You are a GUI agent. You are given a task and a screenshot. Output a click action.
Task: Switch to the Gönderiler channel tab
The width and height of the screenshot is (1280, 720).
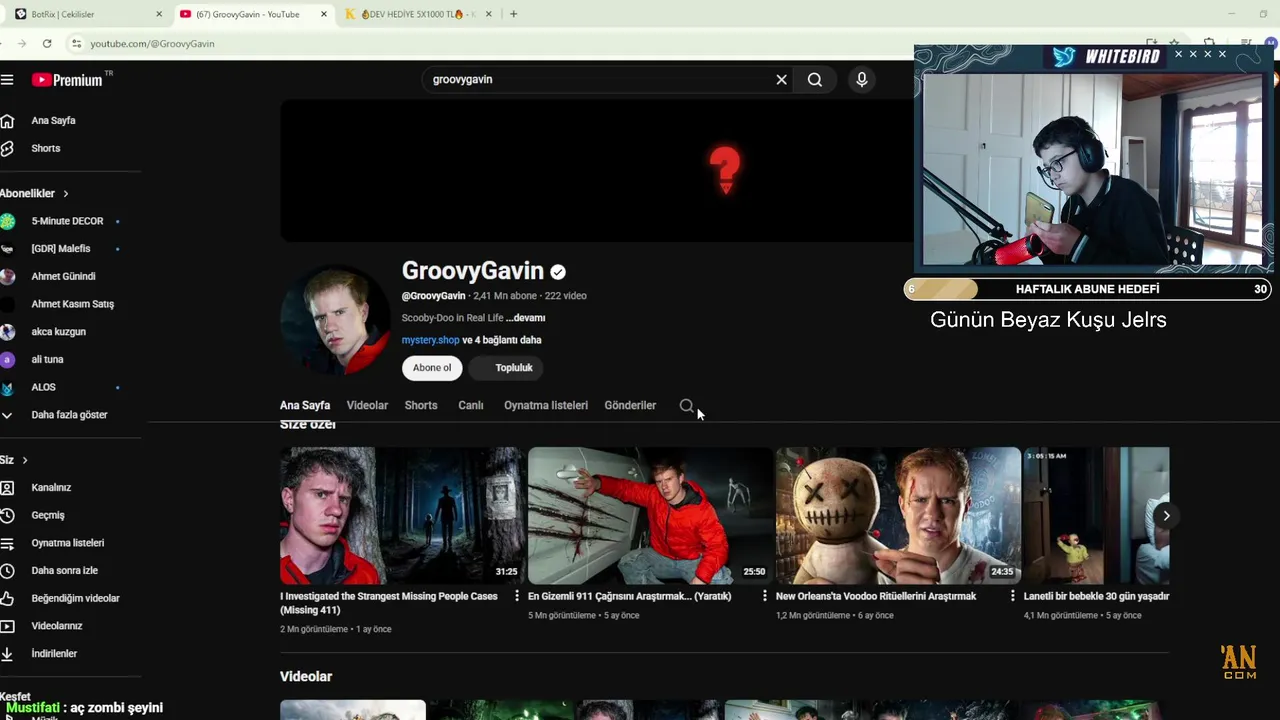630,406
